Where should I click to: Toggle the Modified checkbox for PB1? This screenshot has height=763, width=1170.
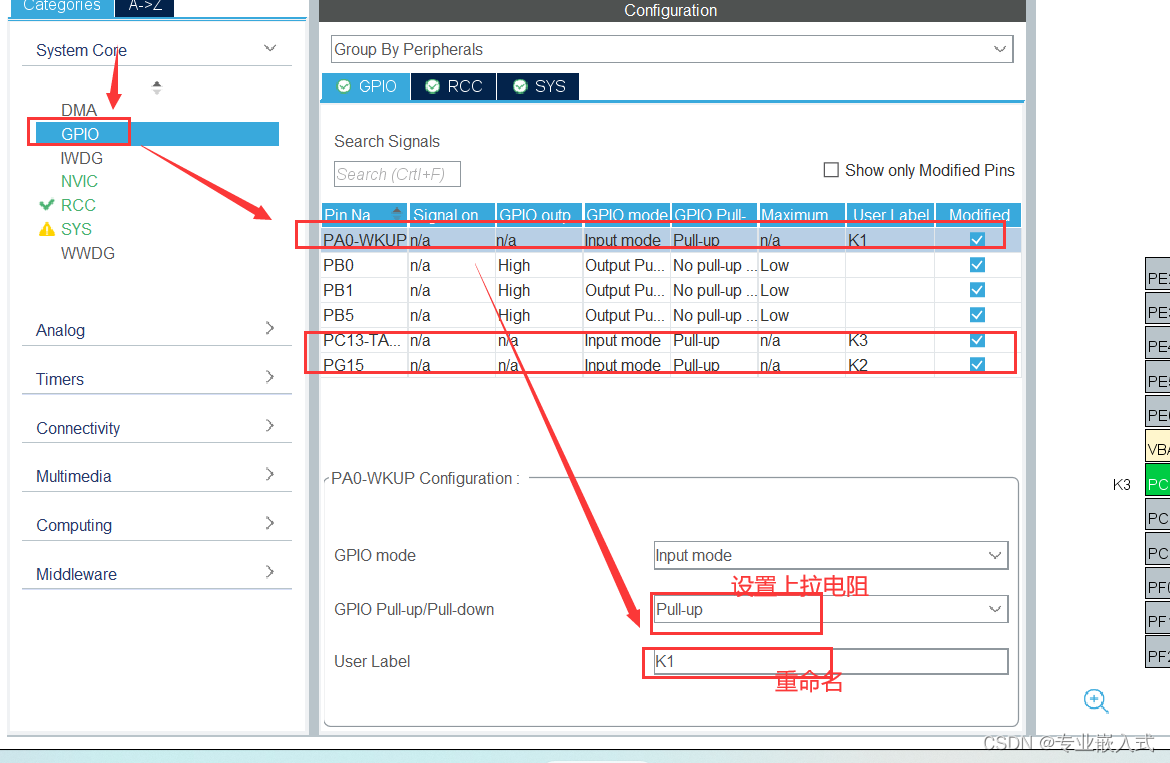coord(977,289)
